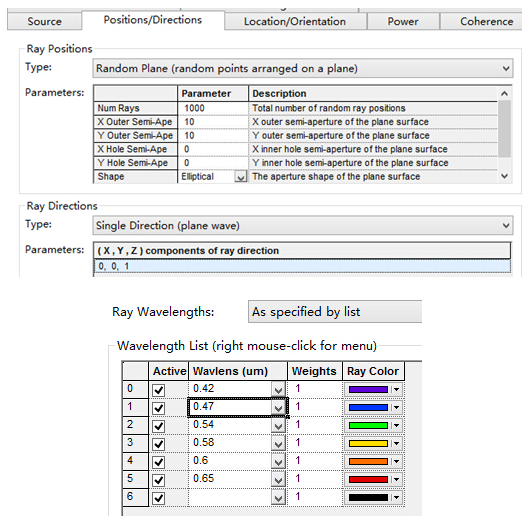Click the yellow ray color swatch

click(368, 443)
